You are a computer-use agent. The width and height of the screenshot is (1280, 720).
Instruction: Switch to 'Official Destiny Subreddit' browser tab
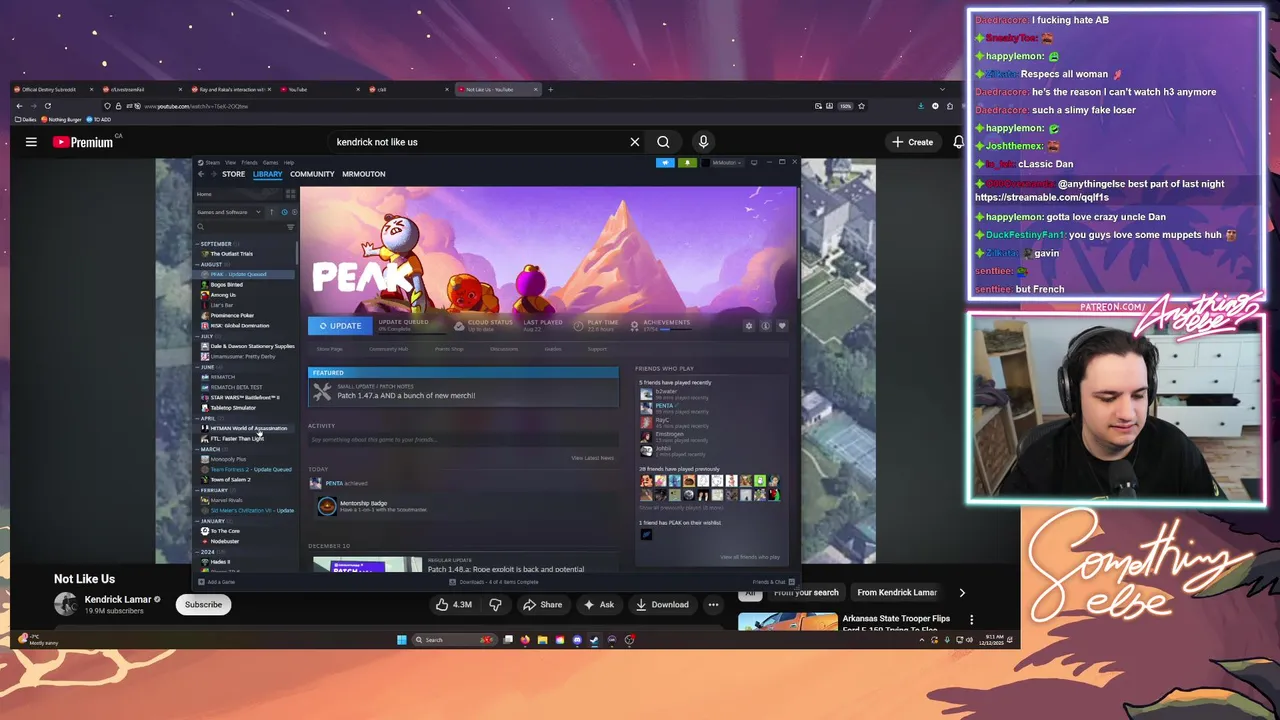pyautogui.click(x=50, y=89)
